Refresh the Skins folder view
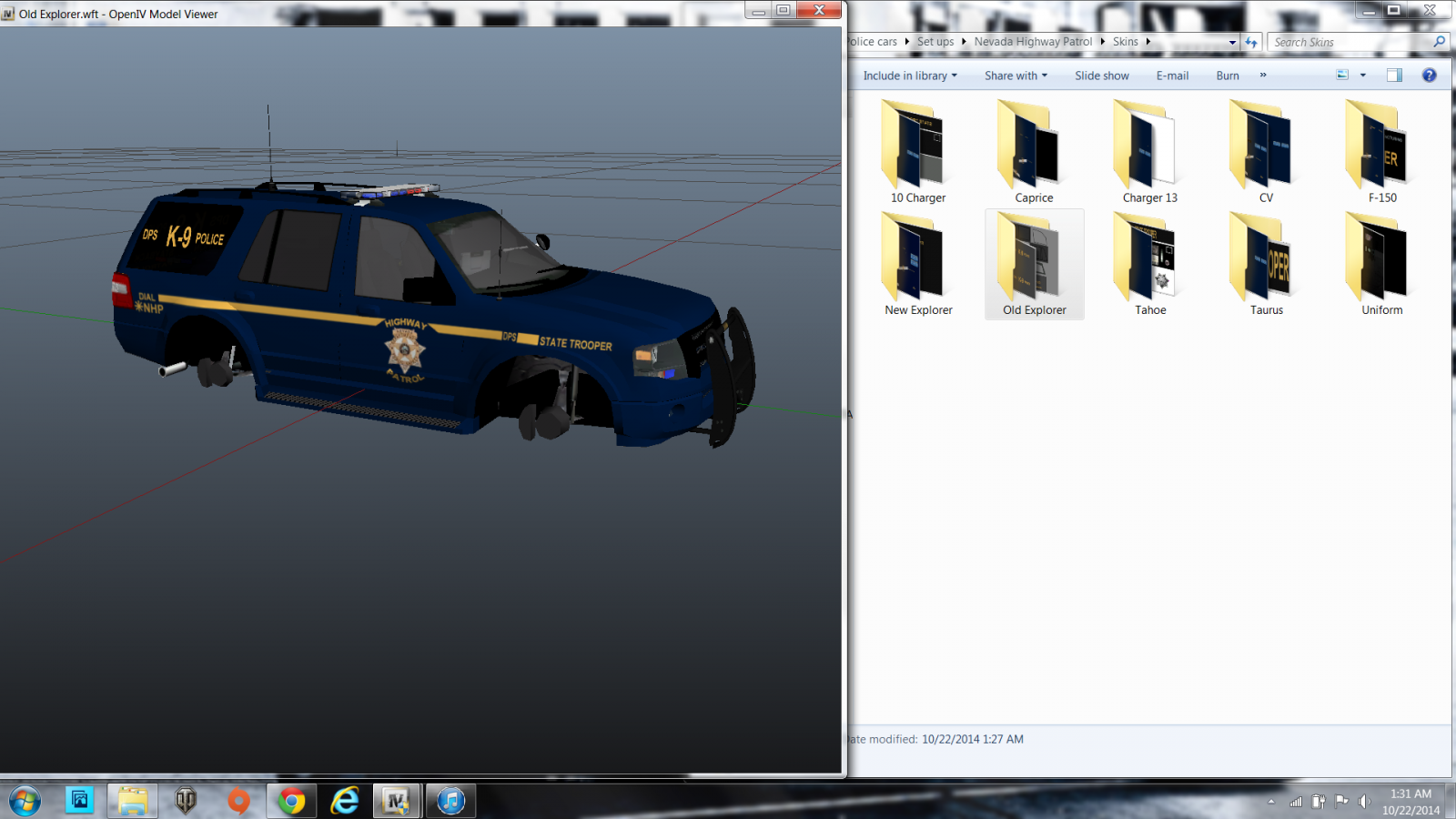Viewport: 1456px width, 819px height. pos(1252,42)
